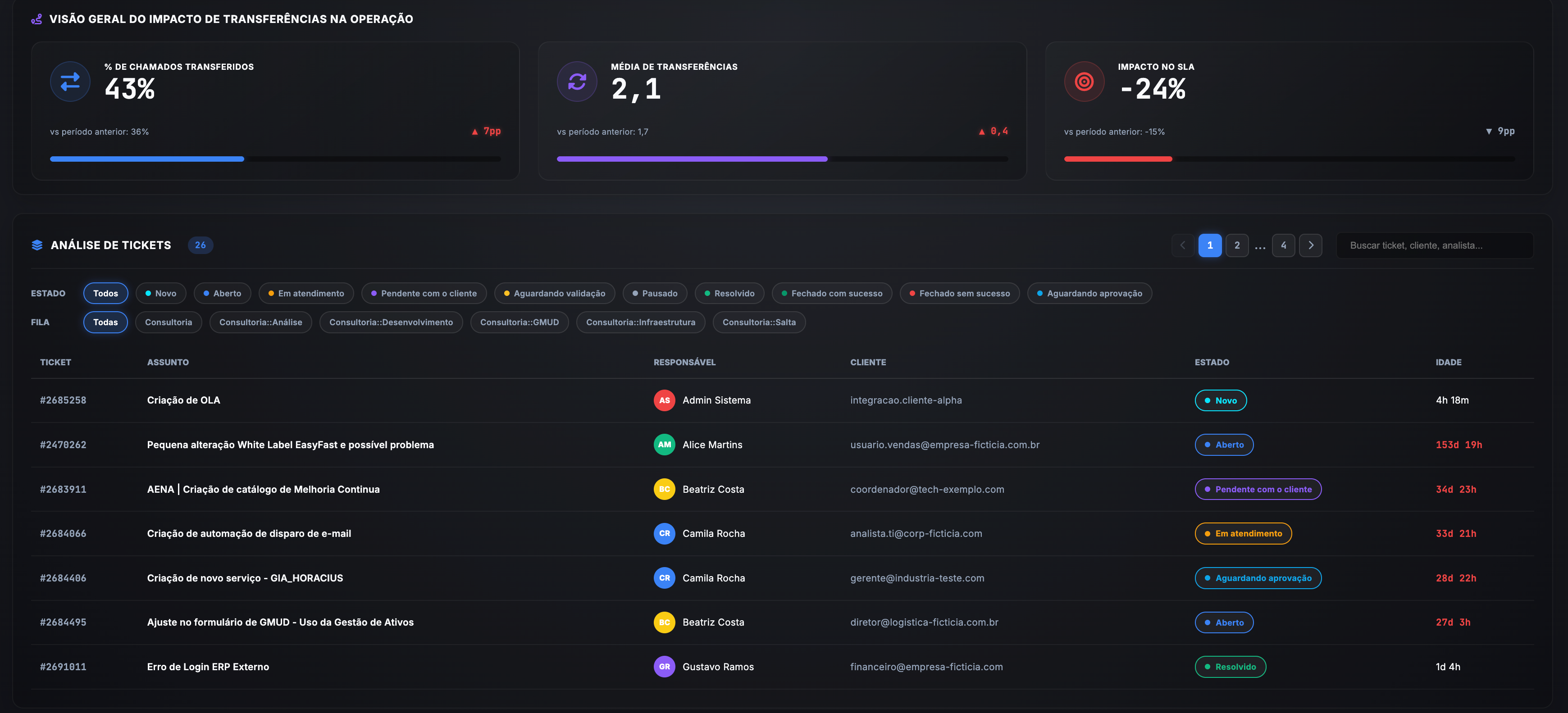Select the Consultoria queue filter
This screenshot has width=1568, height=713.
coord(169,322)
